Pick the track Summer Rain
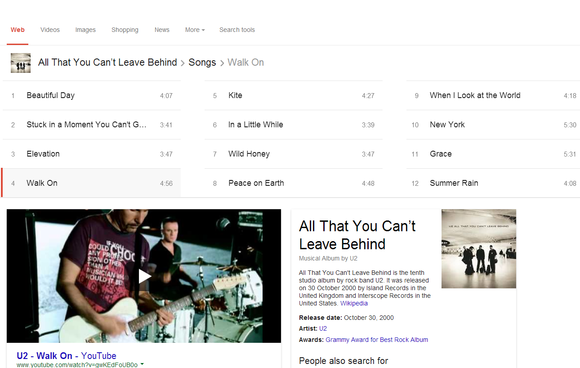The height and width of the screenshot is (368, 580). pyautogui.click(x=493, y=183)
